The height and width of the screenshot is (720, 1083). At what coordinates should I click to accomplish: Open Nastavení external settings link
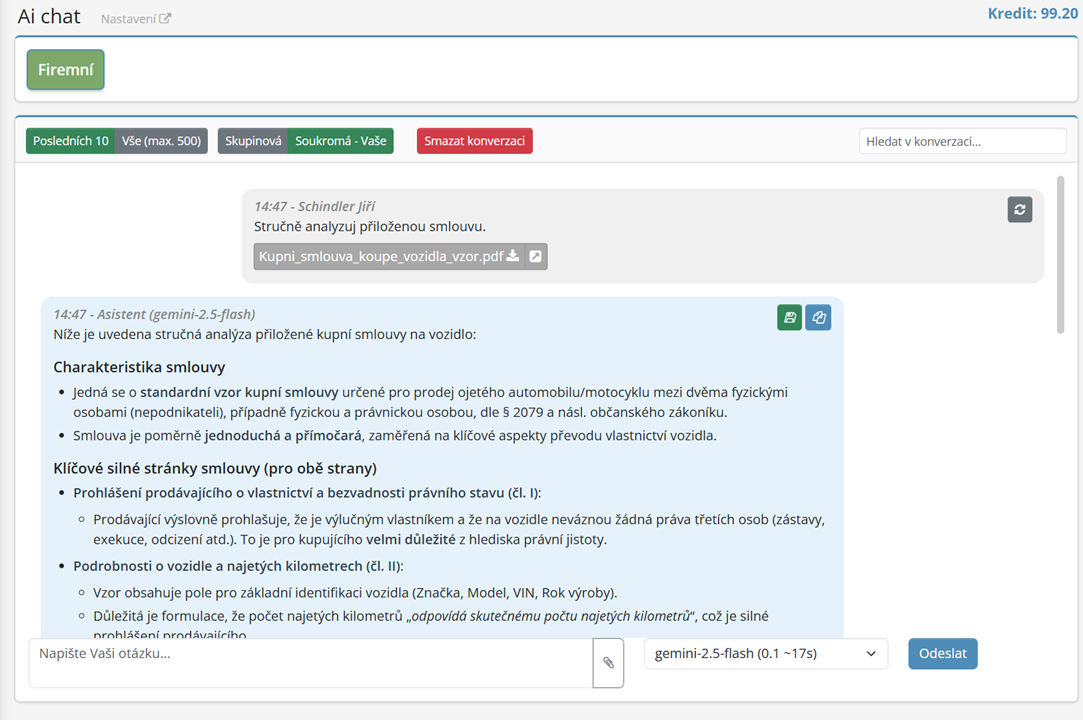136,18
